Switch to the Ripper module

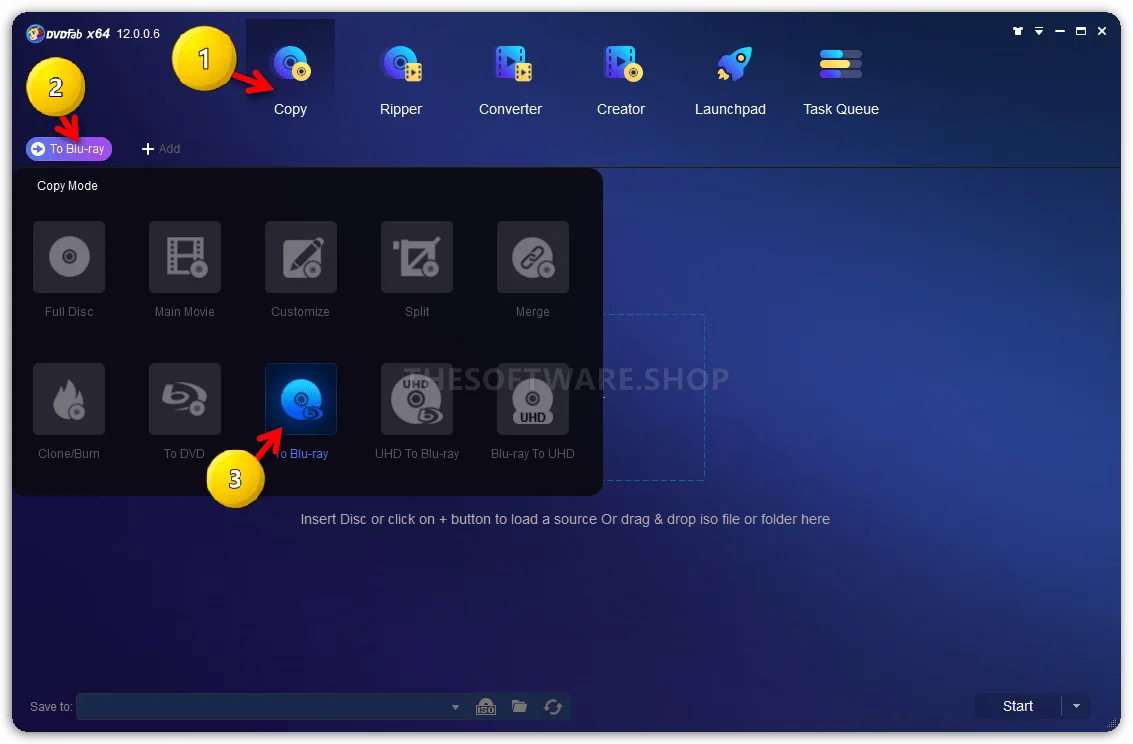click(x=401, y=79)
